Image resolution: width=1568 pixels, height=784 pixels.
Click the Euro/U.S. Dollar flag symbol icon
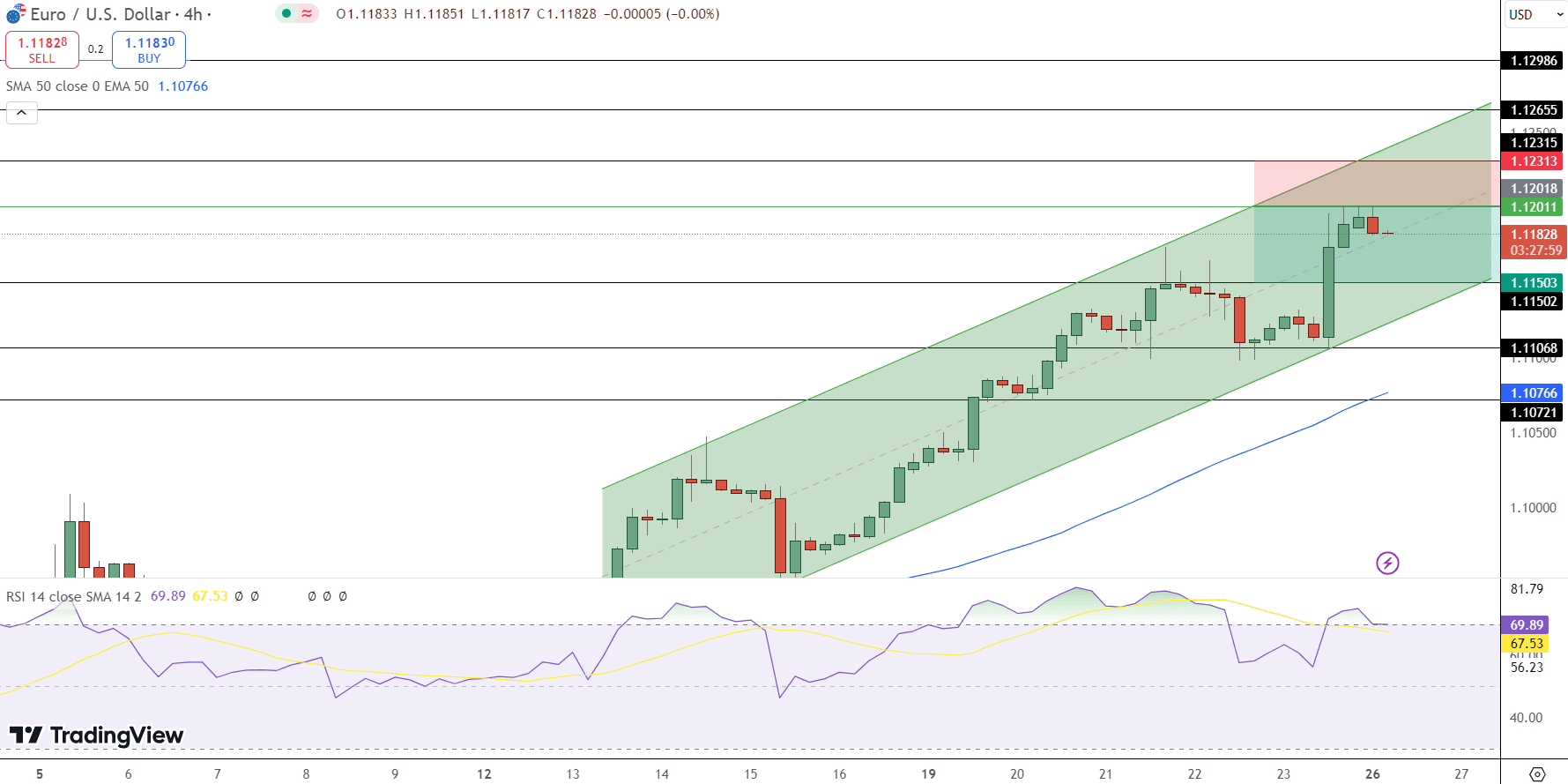coord(16,14)
